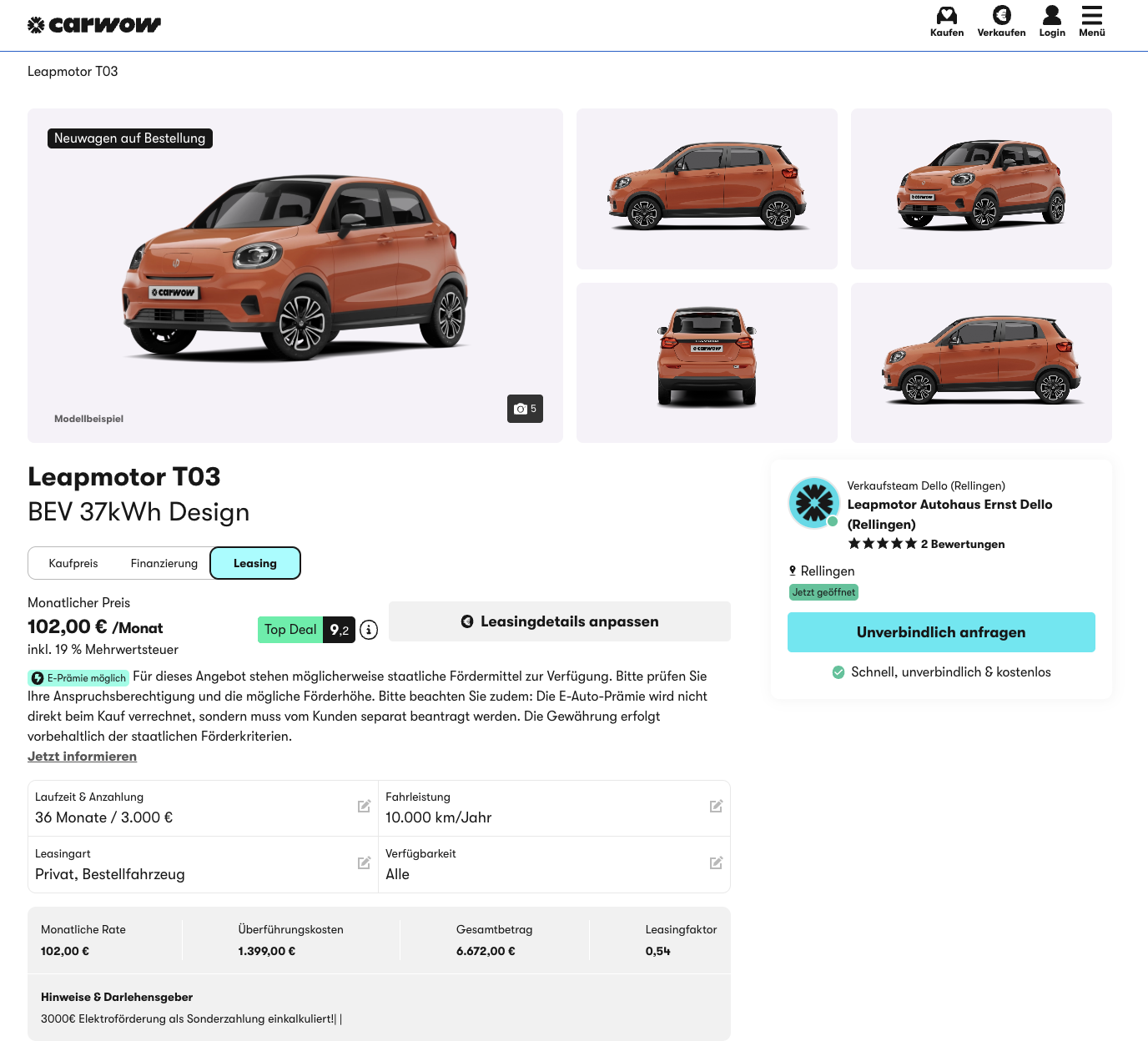Click the E-Prämie möglich badge
The height and width of the screenshot is (1051, 1148).
coord(79,678)
